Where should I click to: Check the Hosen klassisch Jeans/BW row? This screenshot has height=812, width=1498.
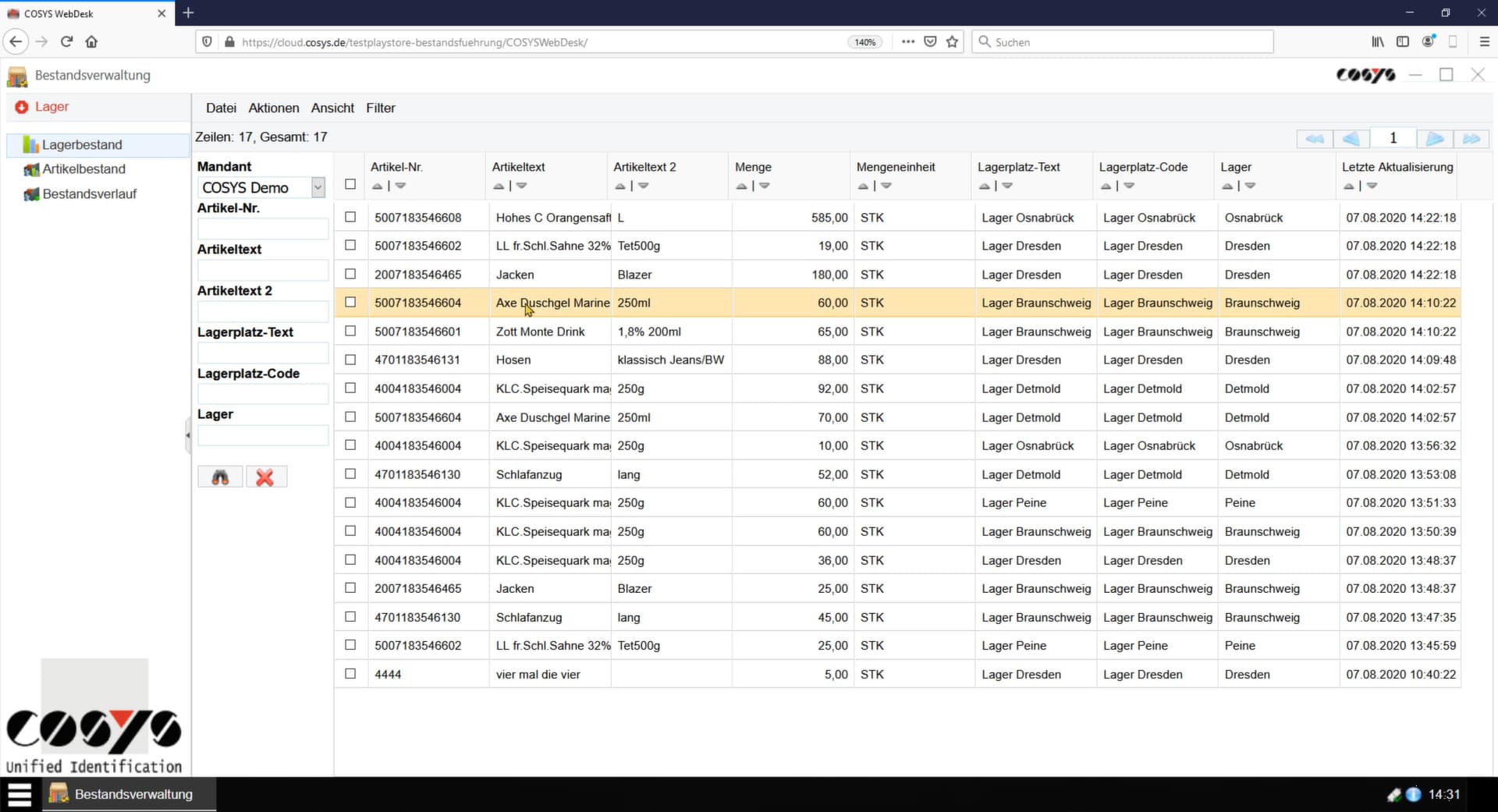point(350,360)
